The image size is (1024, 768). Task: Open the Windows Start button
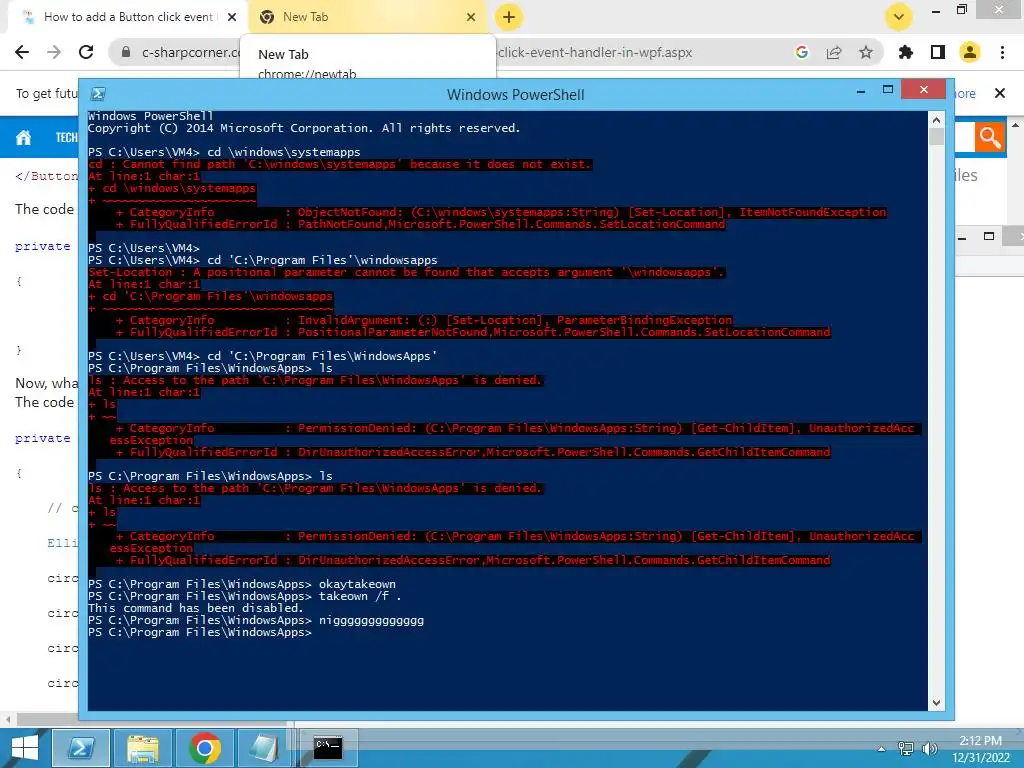pos(25,748)
